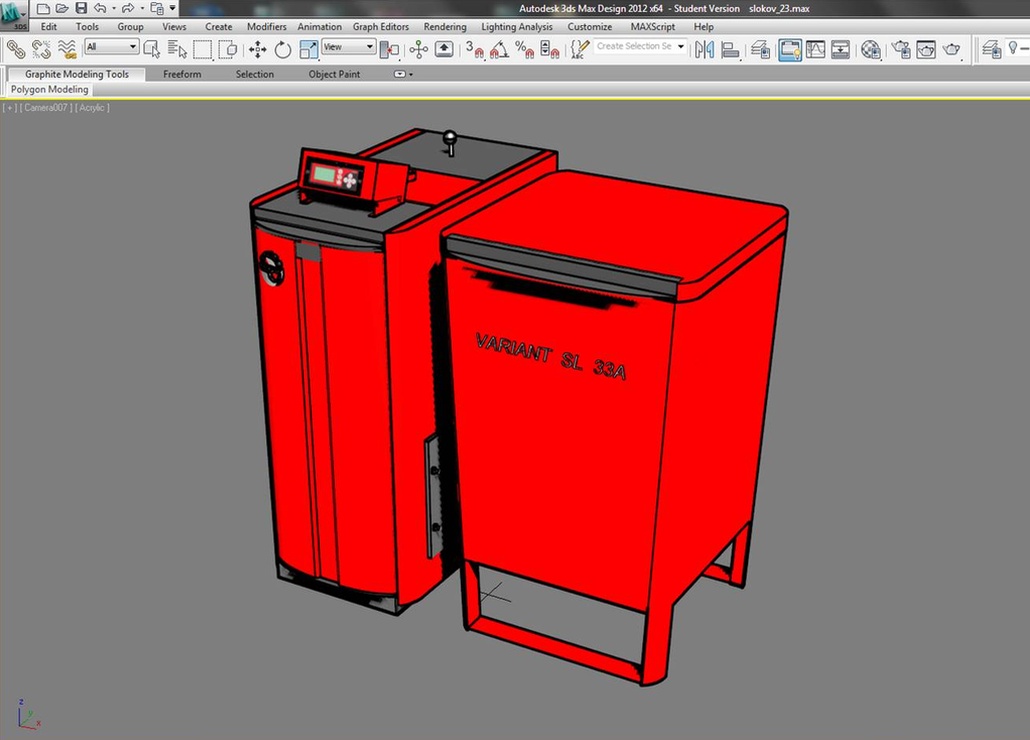1030x740 pixels.
Task: Open the Customize menu
Action: click(x=589, y=27)
